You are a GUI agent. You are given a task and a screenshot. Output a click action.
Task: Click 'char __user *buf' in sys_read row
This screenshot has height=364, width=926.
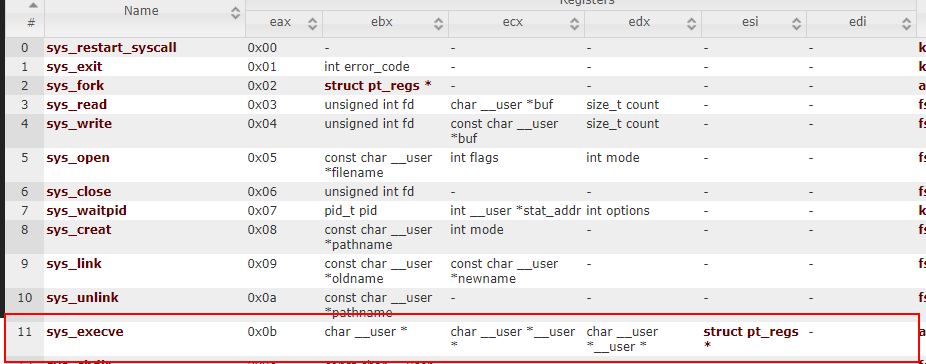[501, 105]
